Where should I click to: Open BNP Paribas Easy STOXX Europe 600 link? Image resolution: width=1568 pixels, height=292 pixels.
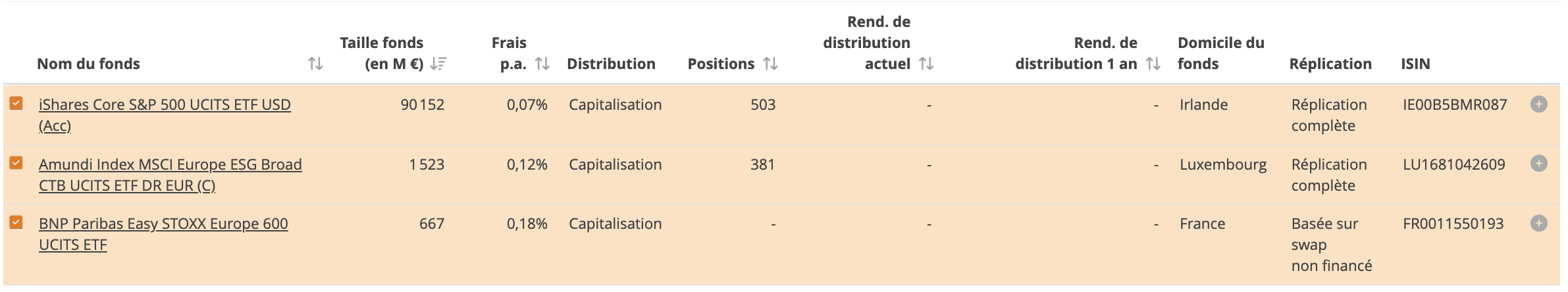point(163,234)
